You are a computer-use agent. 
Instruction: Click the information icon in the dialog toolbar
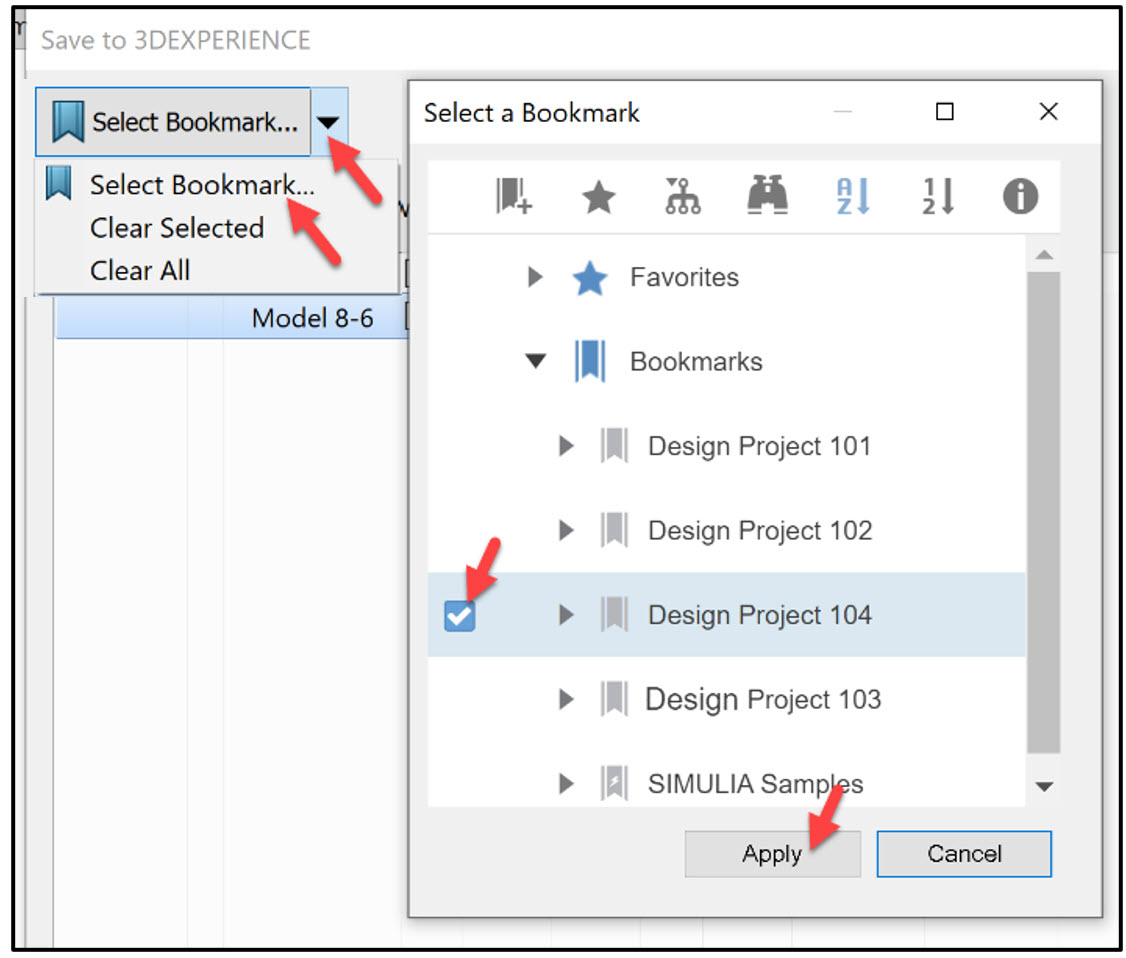point(1021,197)
